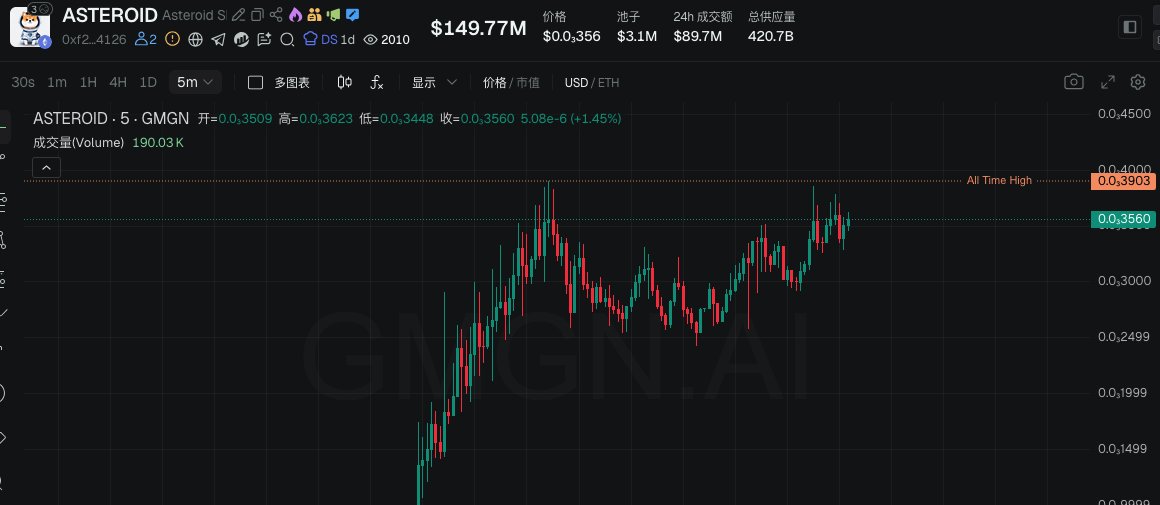This screenshot has width=1160, height=505.
Task: Click the pencil edit icon beside Asteroid name
Action: coord(237,15)
